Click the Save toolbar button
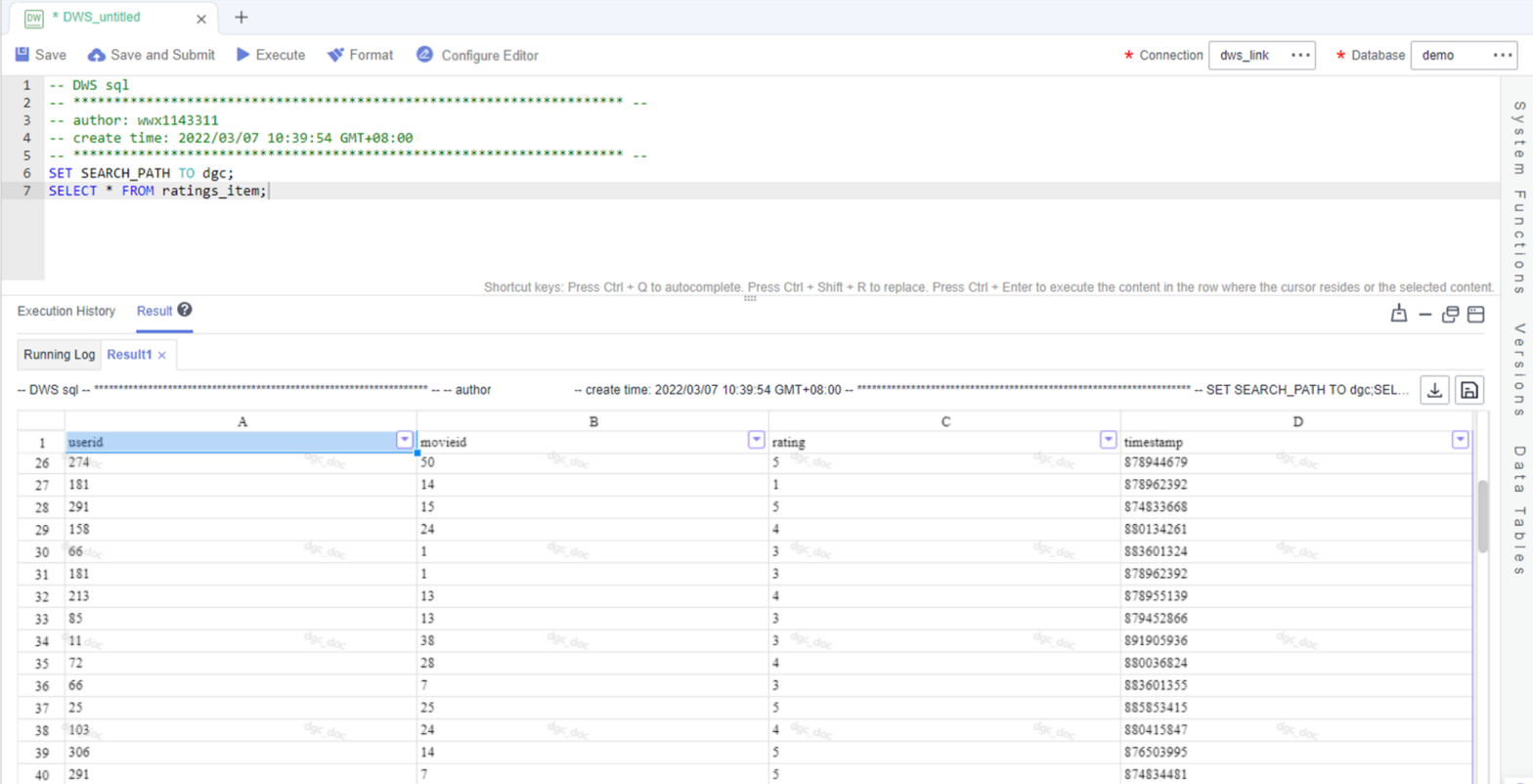Viewport: 1533px width, 784px height. (41, 55)
